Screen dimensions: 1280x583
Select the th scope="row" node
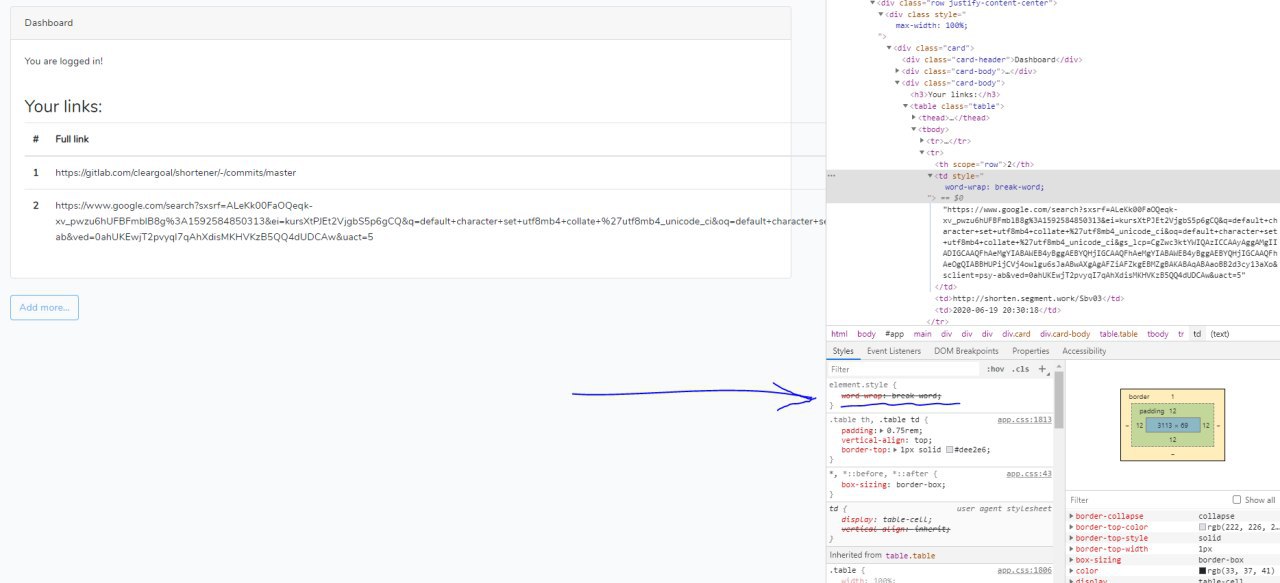[x=984, y=164]
